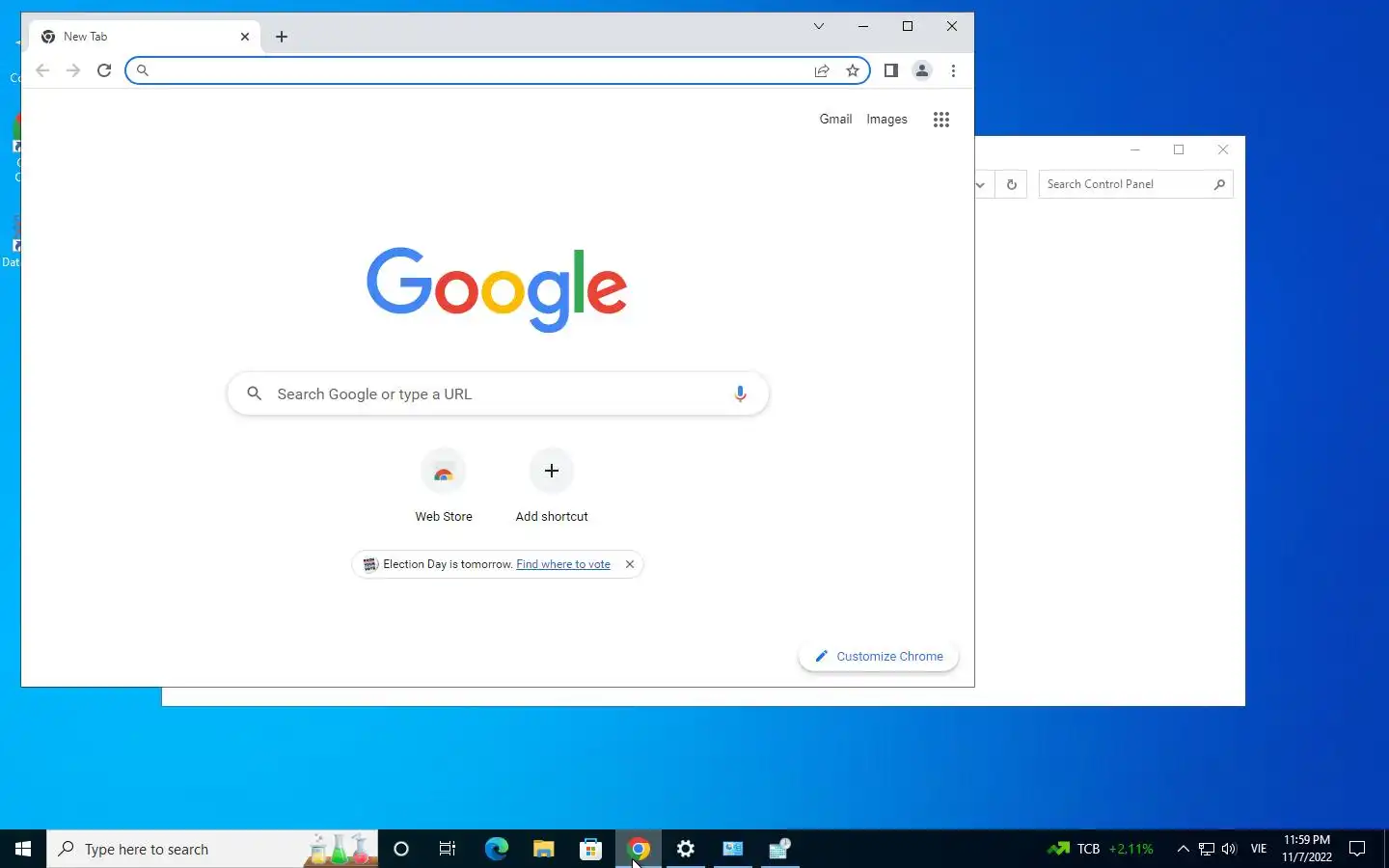This screenshot has height=868, width=1389.
Task: Bookmark this tab with star icon
Action: click(x=853, y=70)
